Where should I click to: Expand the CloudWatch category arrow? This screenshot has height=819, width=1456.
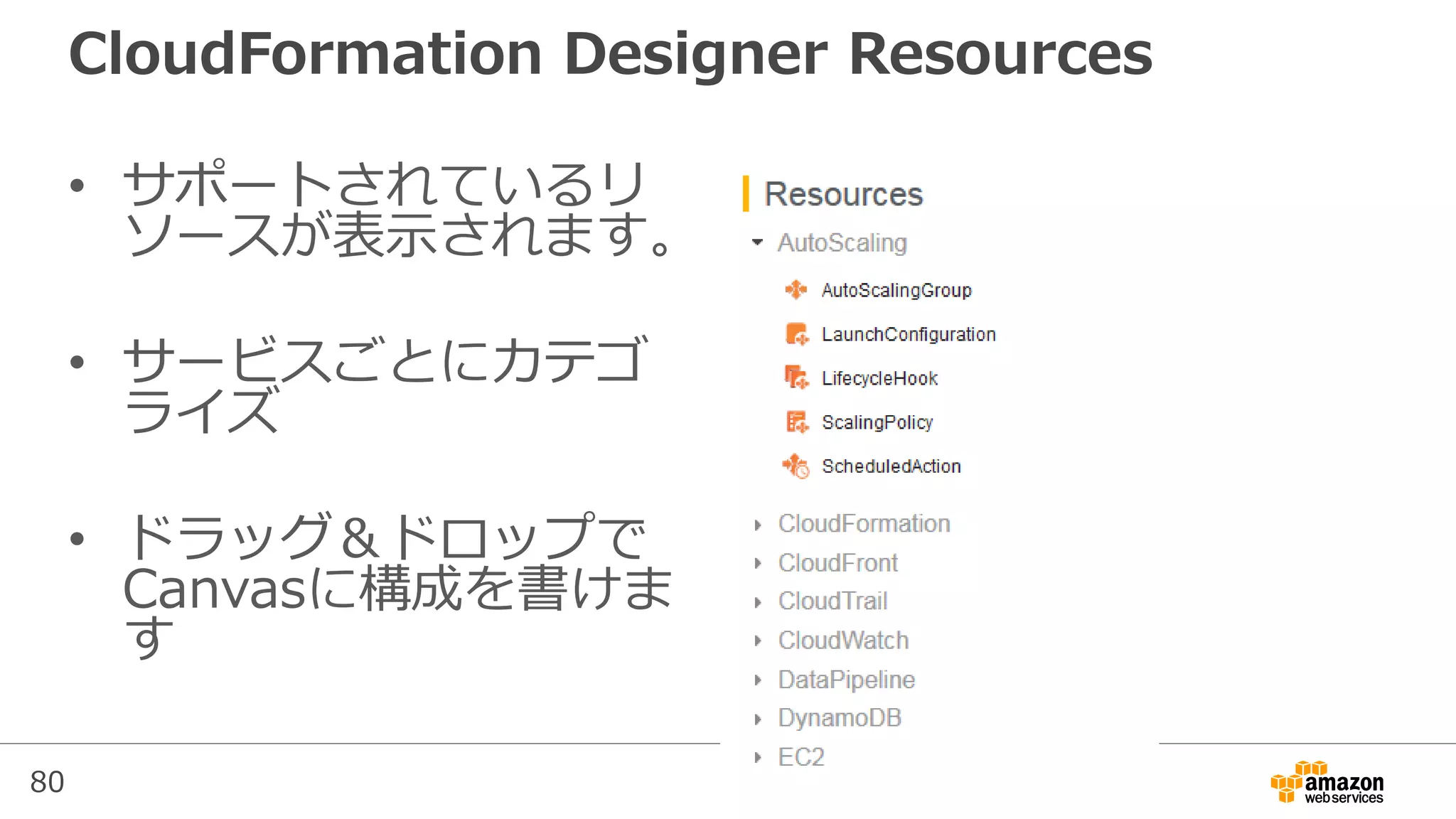(758, 641)
